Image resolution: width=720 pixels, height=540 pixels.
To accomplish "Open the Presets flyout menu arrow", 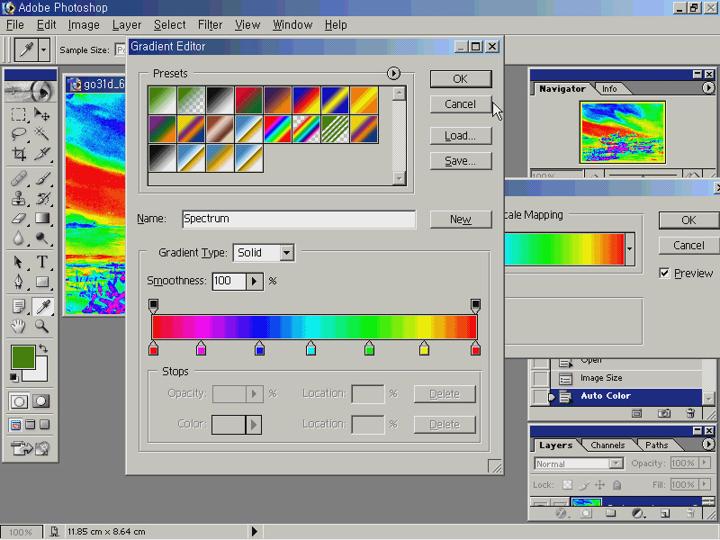I will pos(393,73).
